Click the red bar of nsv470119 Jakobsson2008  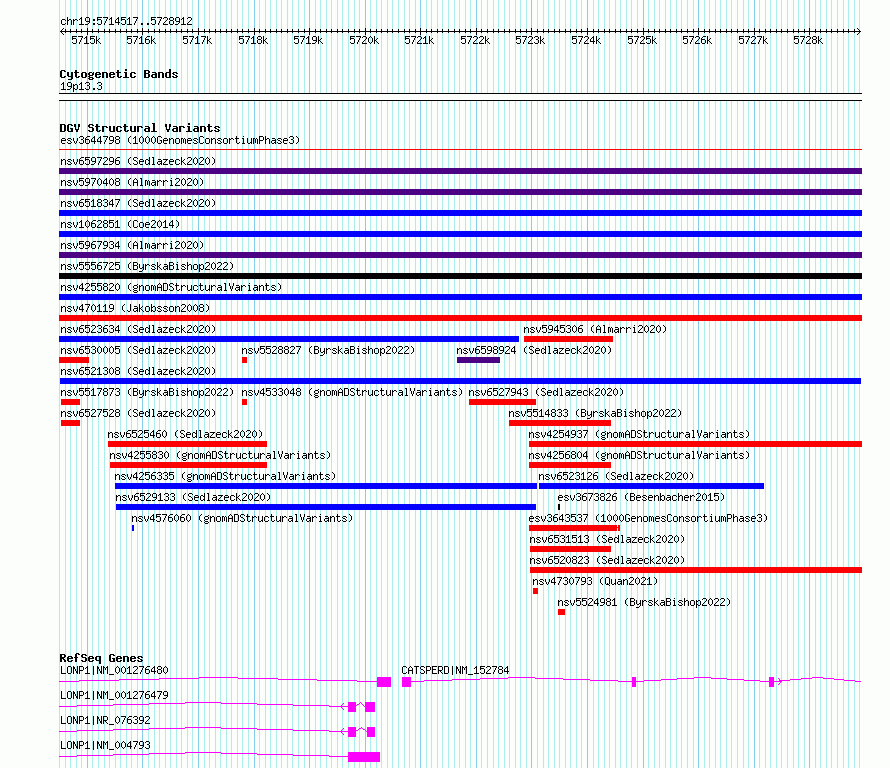460,318
